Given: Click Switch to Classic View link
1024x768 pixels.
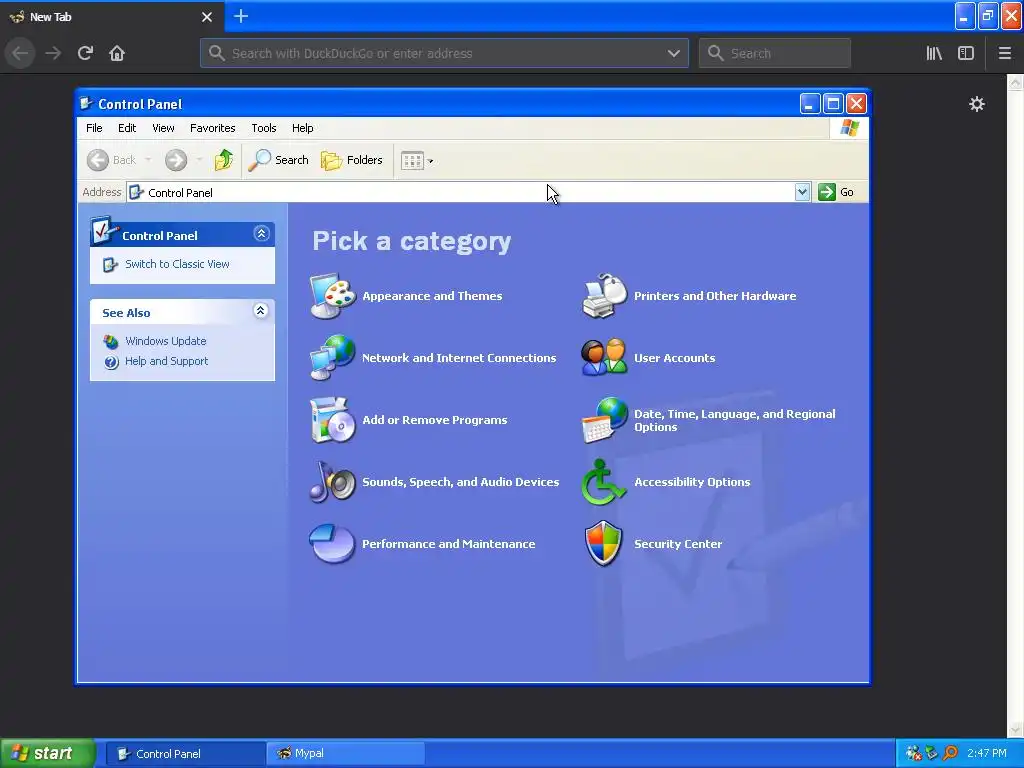Looking at the screenshot, I should click(177, 264).
